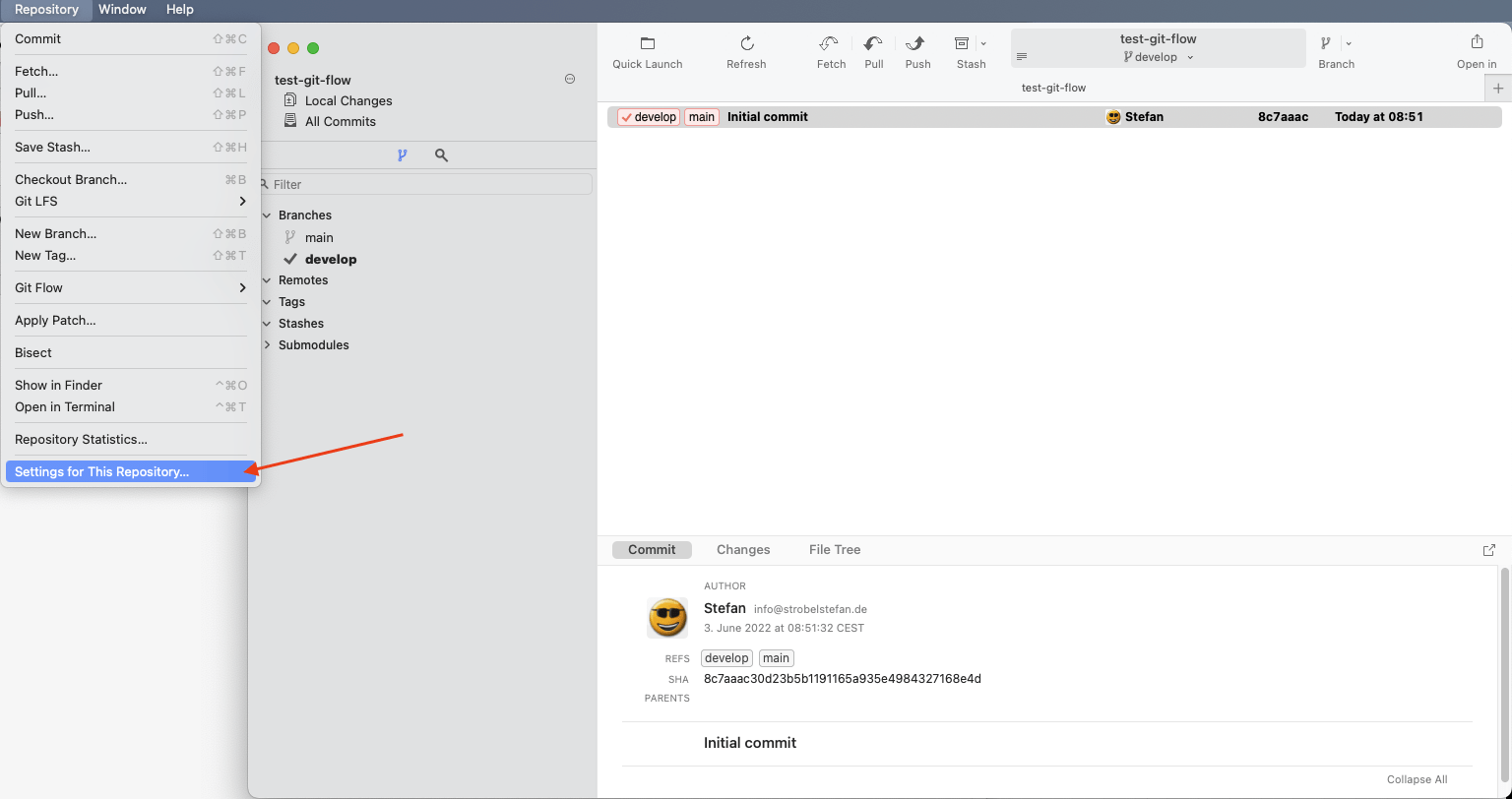Open the commit detail in a separate window
1512x799 pixels.
(x=1487, y=550)
